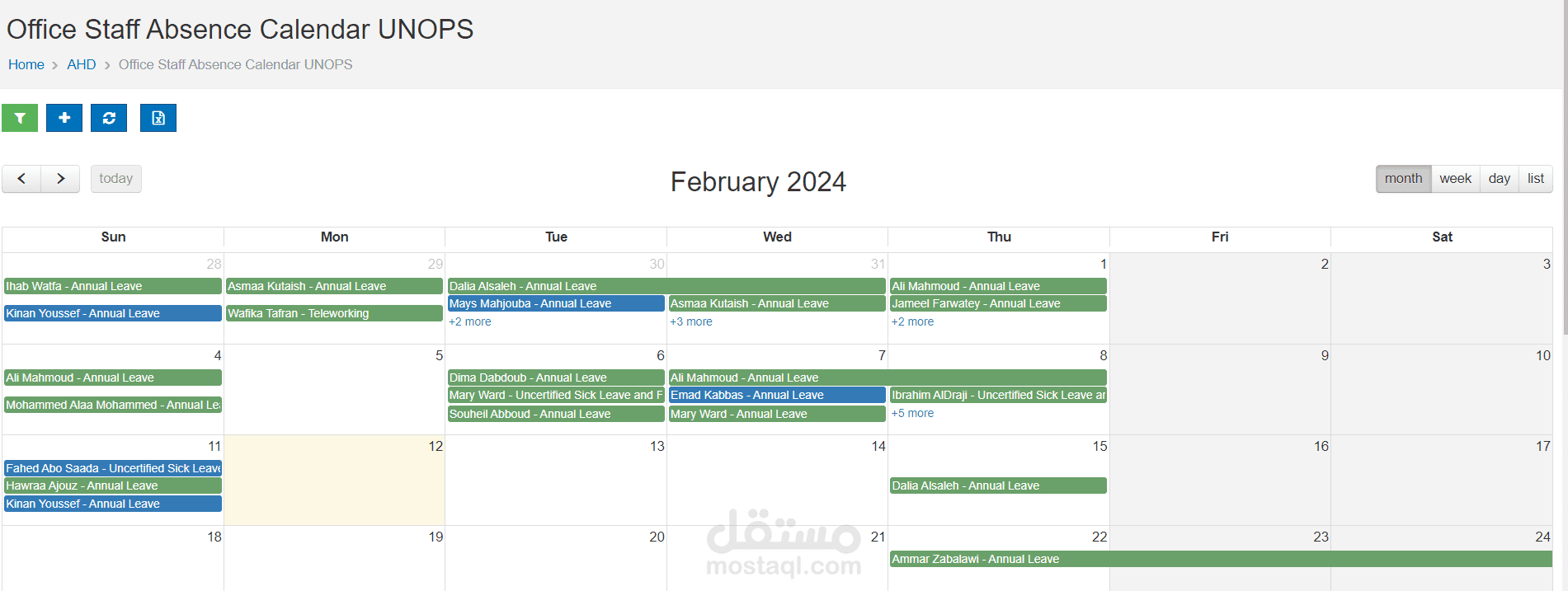Viewport: 1568px width, 591px height.
Task: Switch to week view
Action: point(1455,179)
